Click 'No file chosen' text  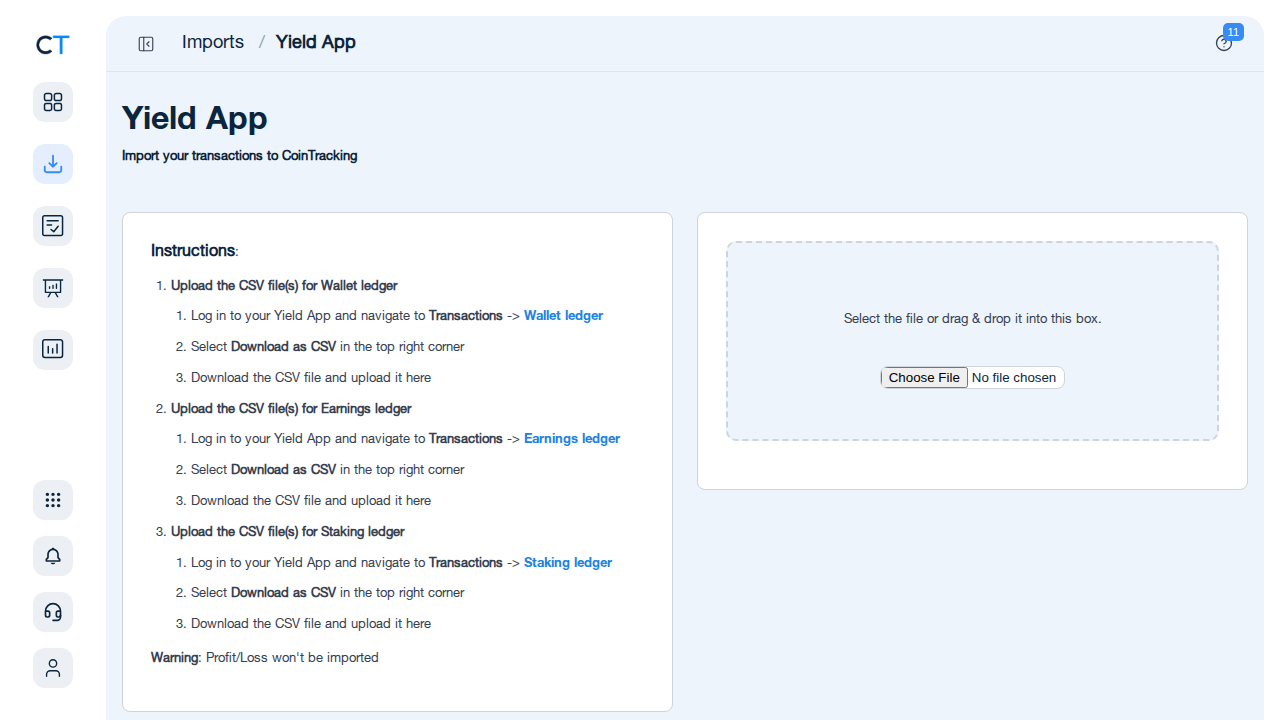[1014, 377]
